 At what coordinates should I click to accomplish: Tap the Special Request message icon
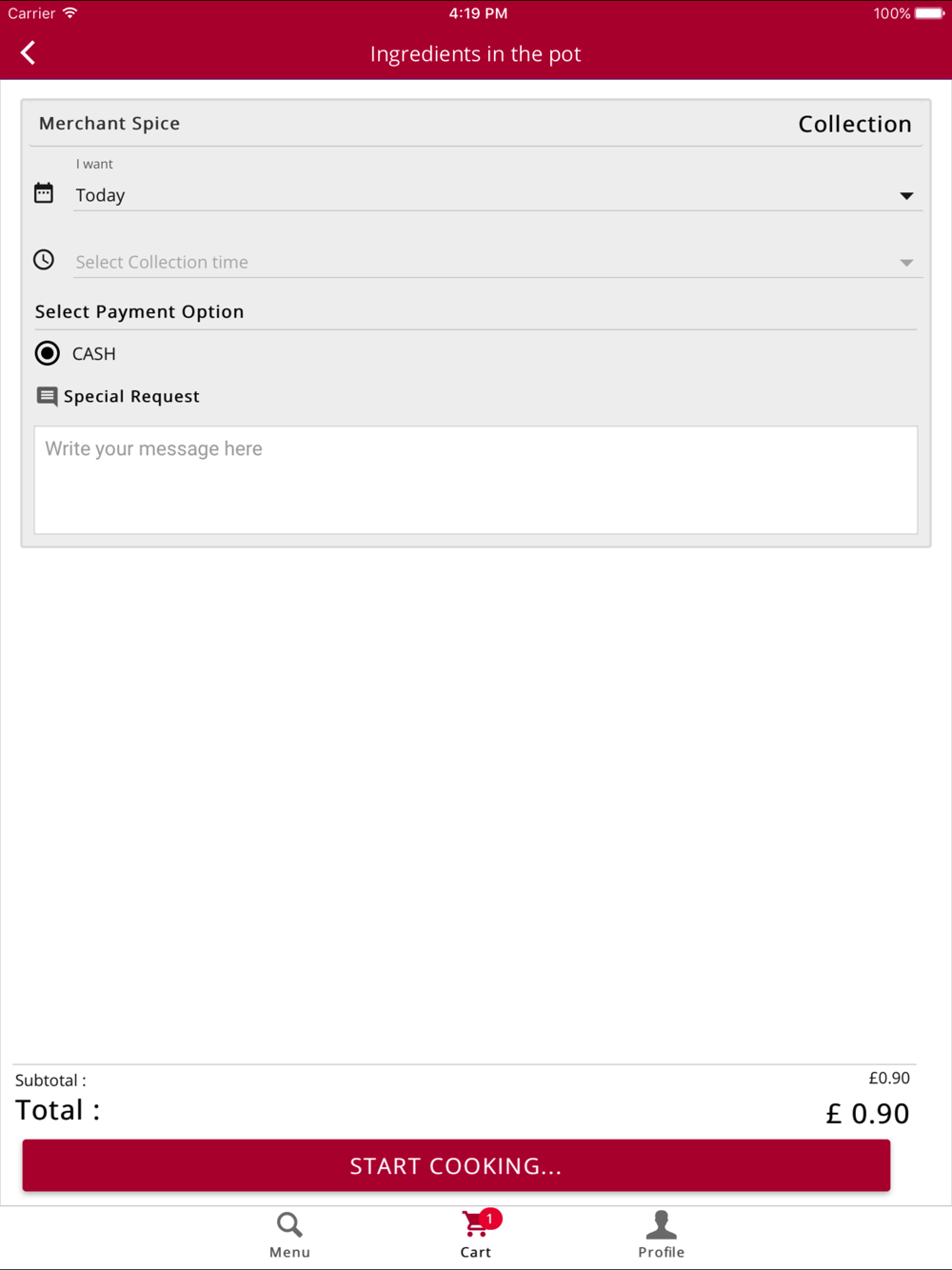pyautogui.click(x=47, y=396)
